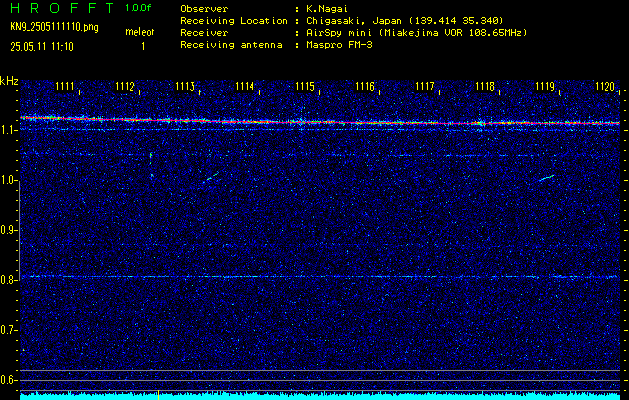Image resolution: width=629 pixels, height=400 pixels.
Task: Click the 0.7 frequency axis label
Action: 8,330
